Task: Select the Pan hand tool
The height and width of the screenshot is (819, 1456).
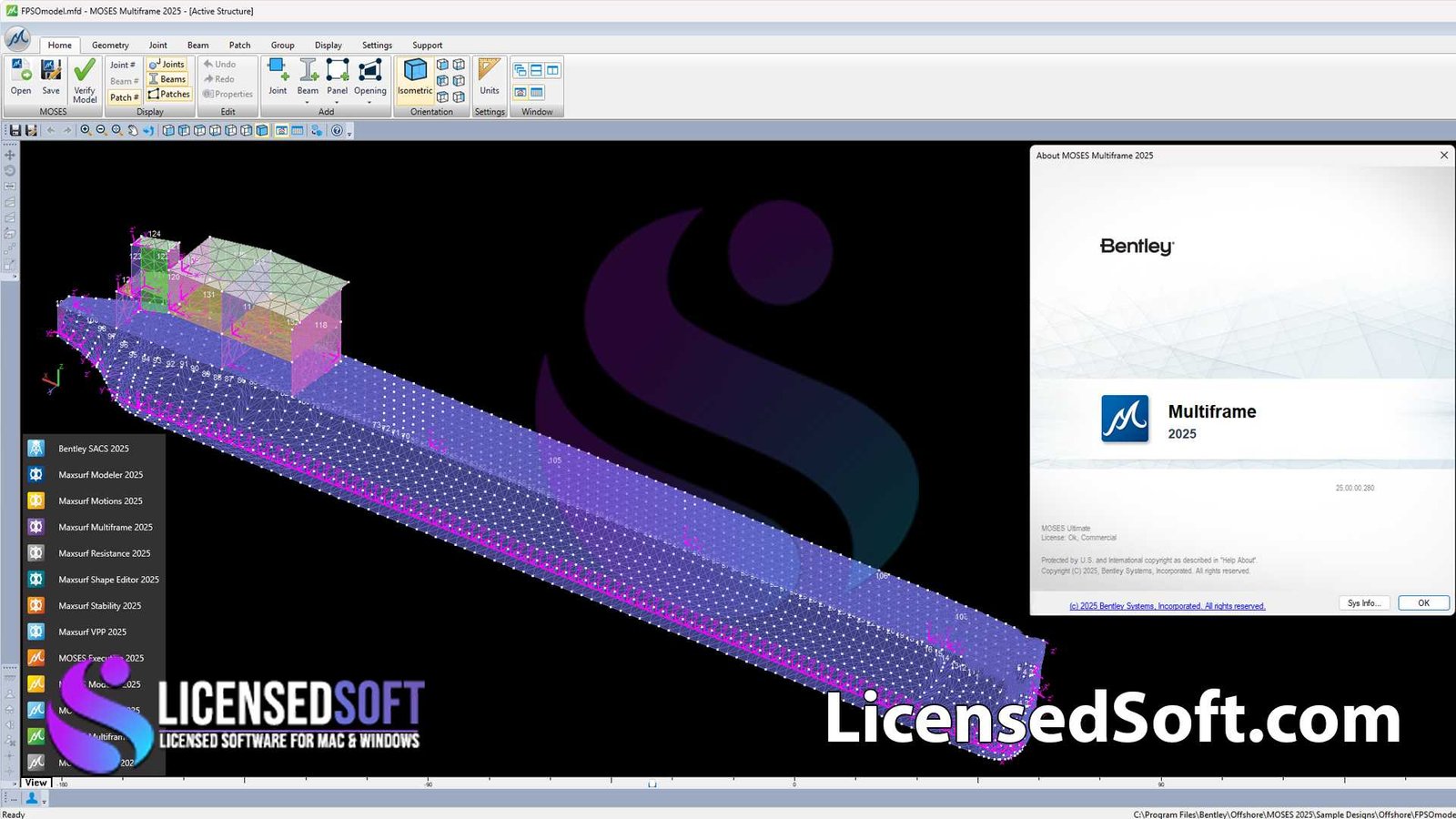Action: point(133,130)
